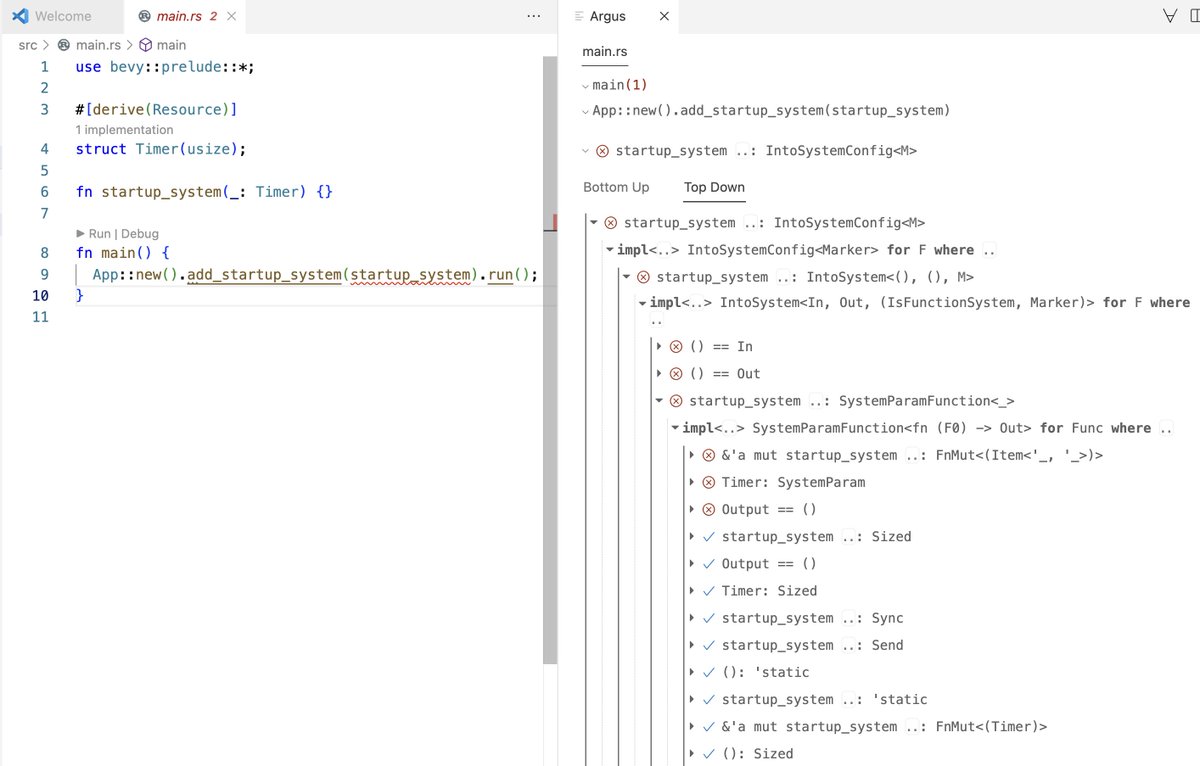Expand the (): 'static node
Screen dimensions: 1200x766
coord(692,672)
